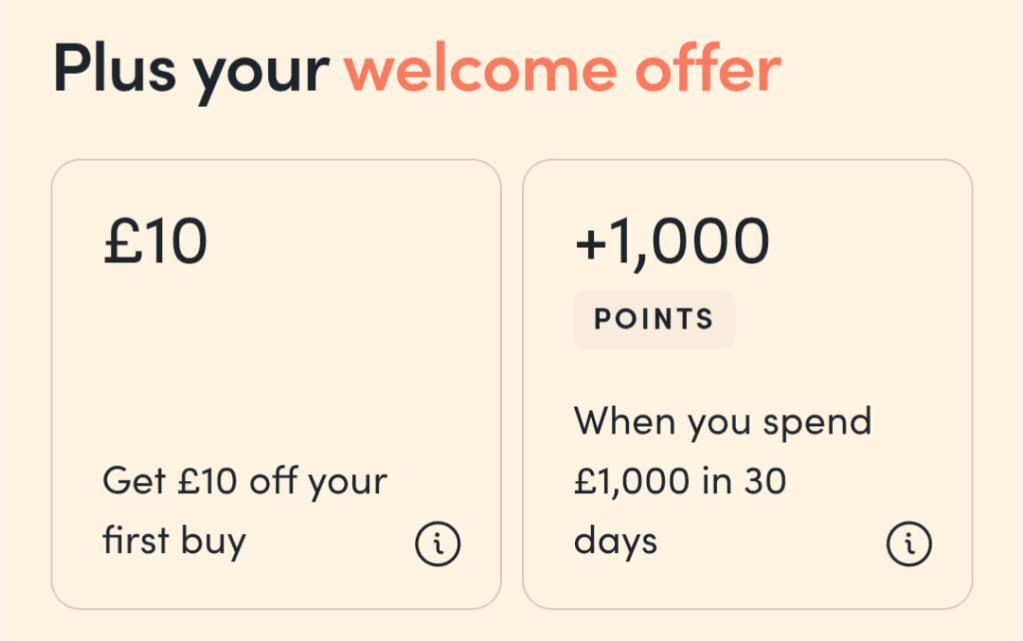Viewport: 1023px width, 641px height.
Task: Click the words '30 days'
Action: pyautogui.click(x=617, y=541)
